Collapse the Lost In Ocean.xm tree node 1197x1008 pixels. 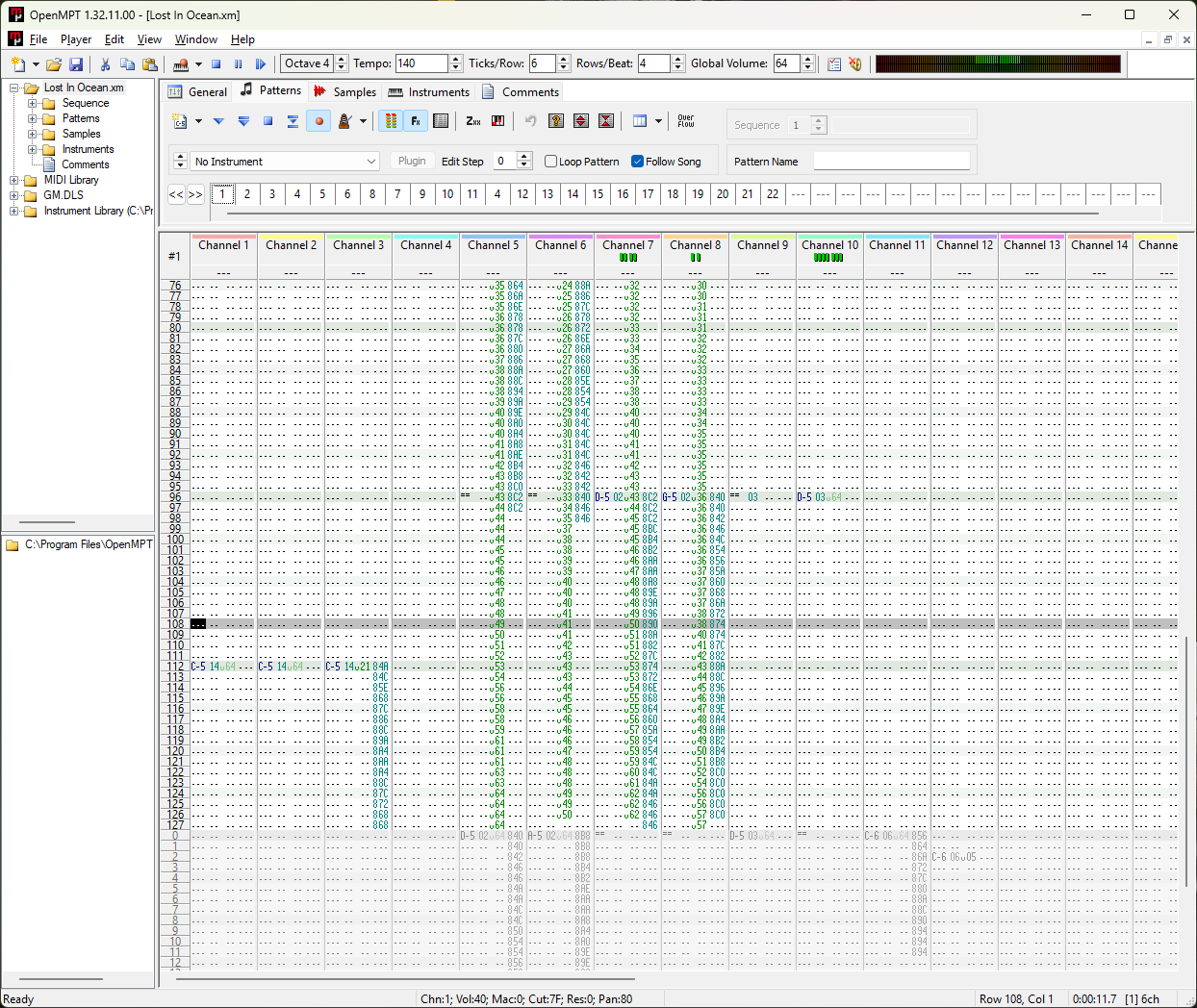tap(14, 88)
